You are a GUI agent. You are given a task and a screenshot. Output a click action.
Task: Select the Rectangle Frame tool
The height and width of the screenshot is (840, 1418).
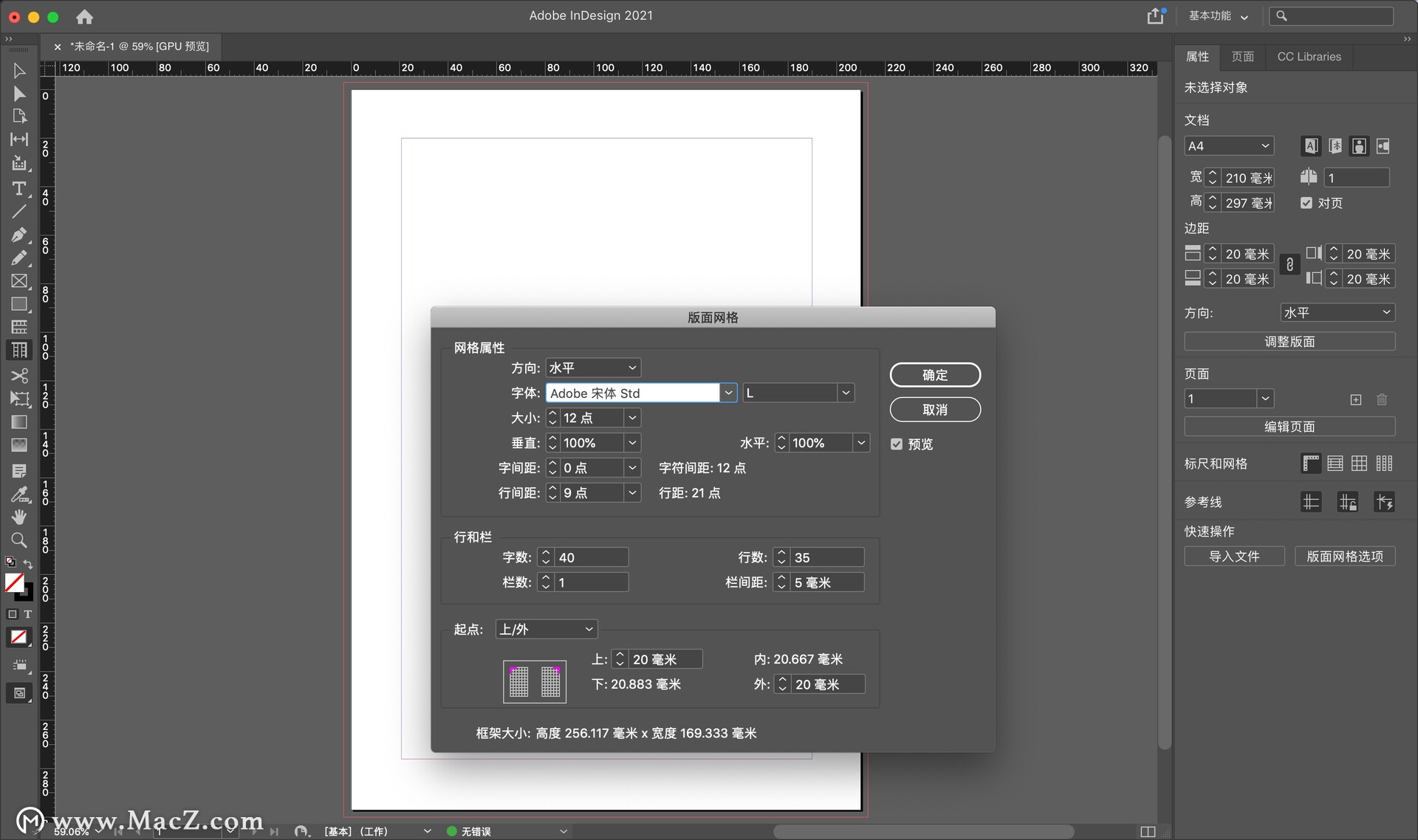tap(19, 279)
